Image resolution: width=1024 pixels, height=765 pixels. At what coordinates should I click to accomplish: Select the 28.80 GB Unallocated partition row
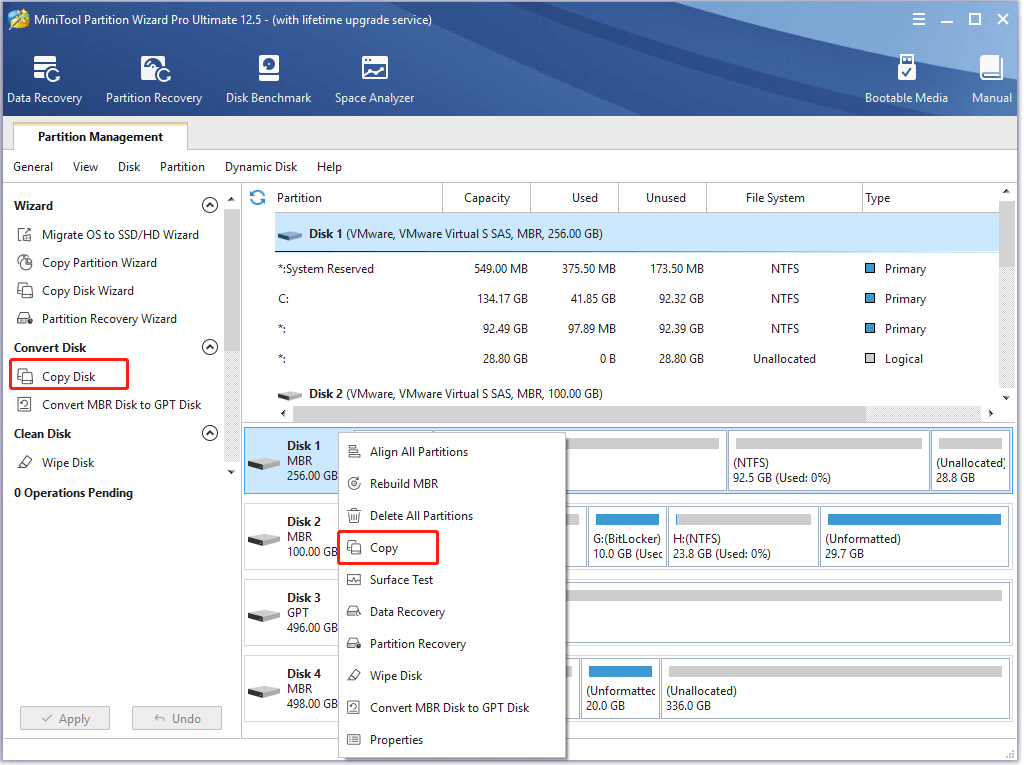click(637, 359)
